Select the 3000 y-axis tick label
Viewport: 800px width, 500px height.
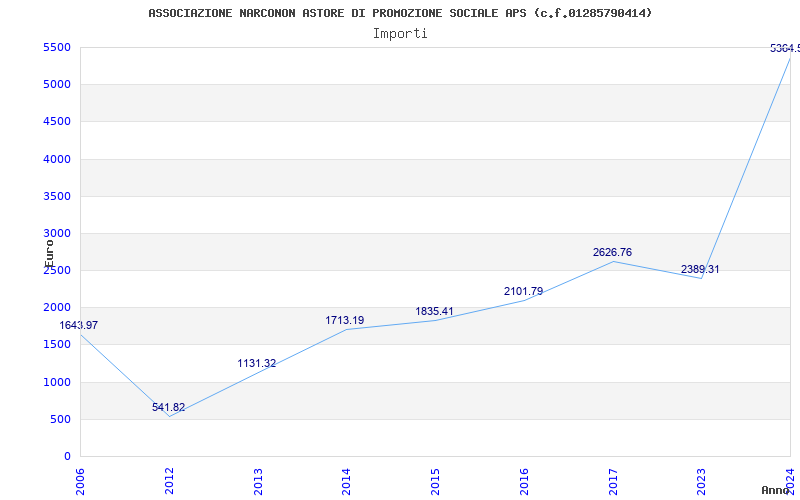(x=56, y=233)
